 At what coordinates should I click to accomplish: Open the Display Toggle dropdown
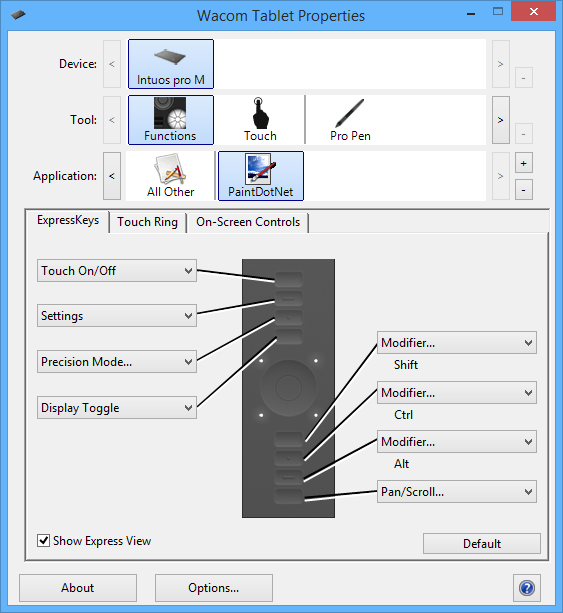click(x=117, y=408)
